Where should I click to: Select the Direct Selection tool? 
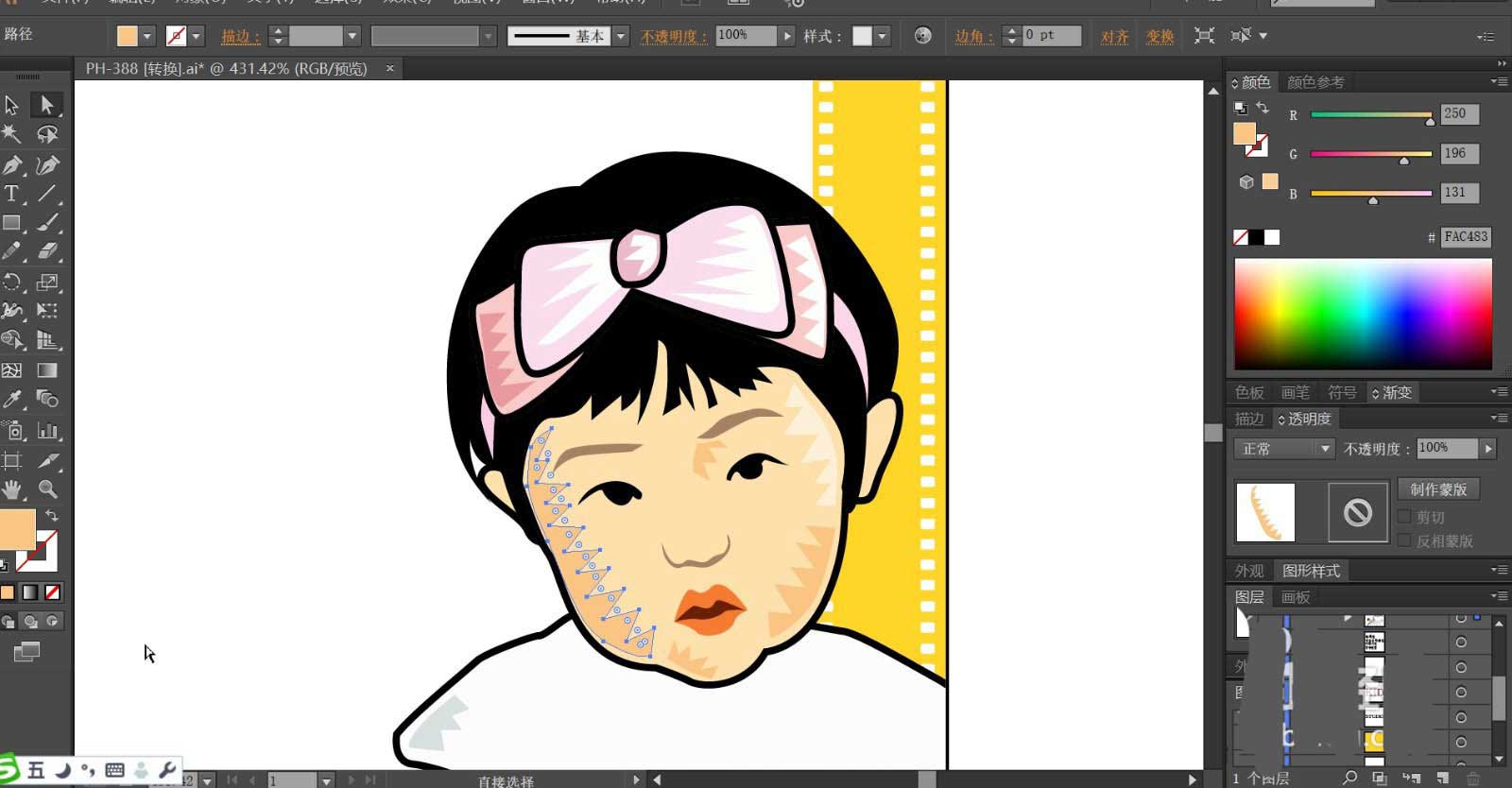[x=46, y=105]
